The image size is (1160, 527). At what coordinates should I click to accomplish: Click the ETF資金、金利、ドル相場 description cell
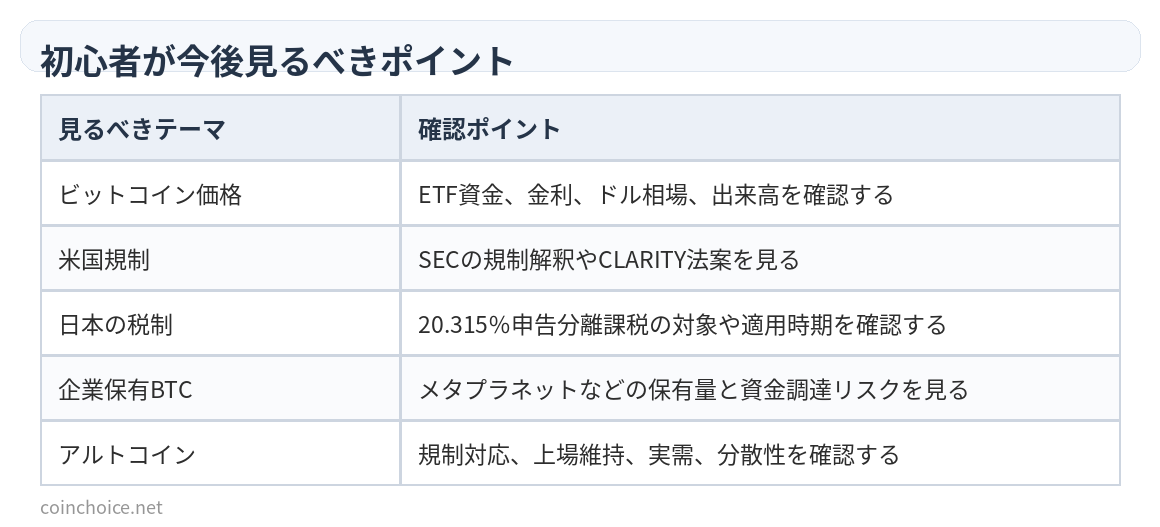pyautogui.click(x=760, y=194)
